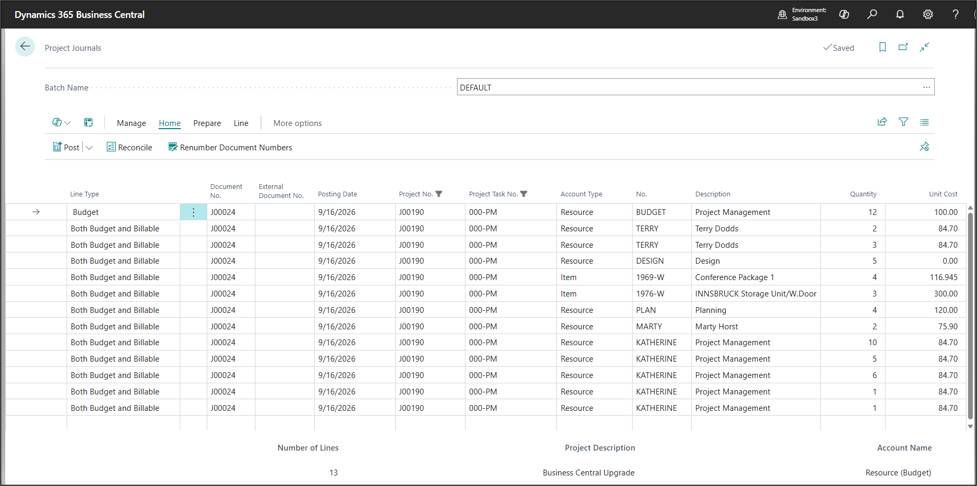
Task: Open the Copilot menu in the action bar
Action: coord(61,123)
